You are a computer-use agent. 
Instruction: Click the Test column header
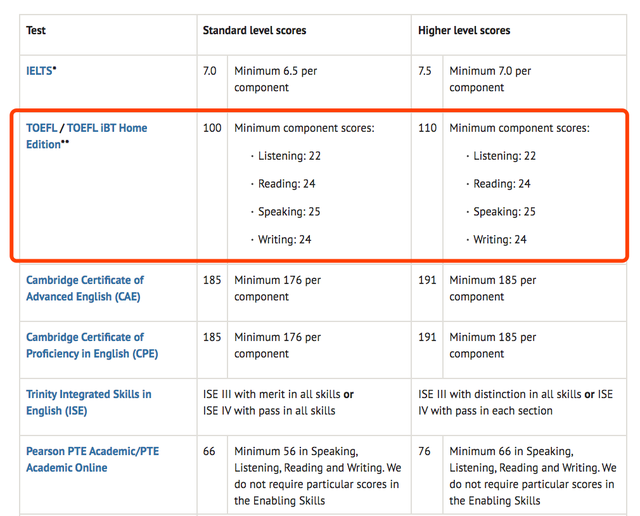click(x=36, y=31)
